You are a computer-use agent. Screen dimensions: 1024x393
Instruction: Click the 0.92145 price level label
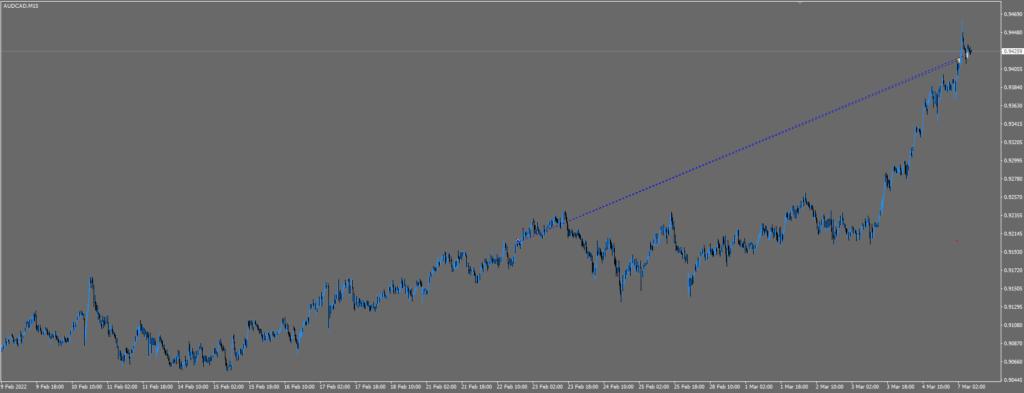[1014, 233]
